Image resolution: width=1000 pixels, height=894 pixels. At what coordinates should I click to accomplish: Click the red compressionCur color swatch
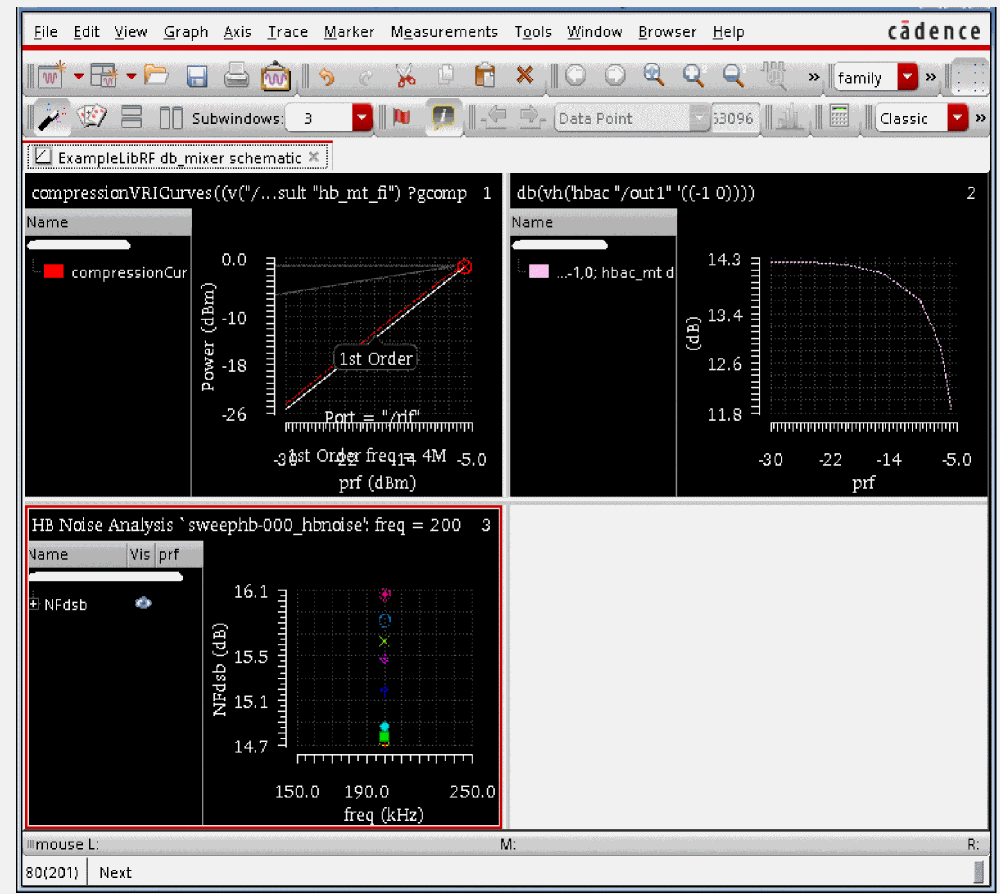[54, 272]
